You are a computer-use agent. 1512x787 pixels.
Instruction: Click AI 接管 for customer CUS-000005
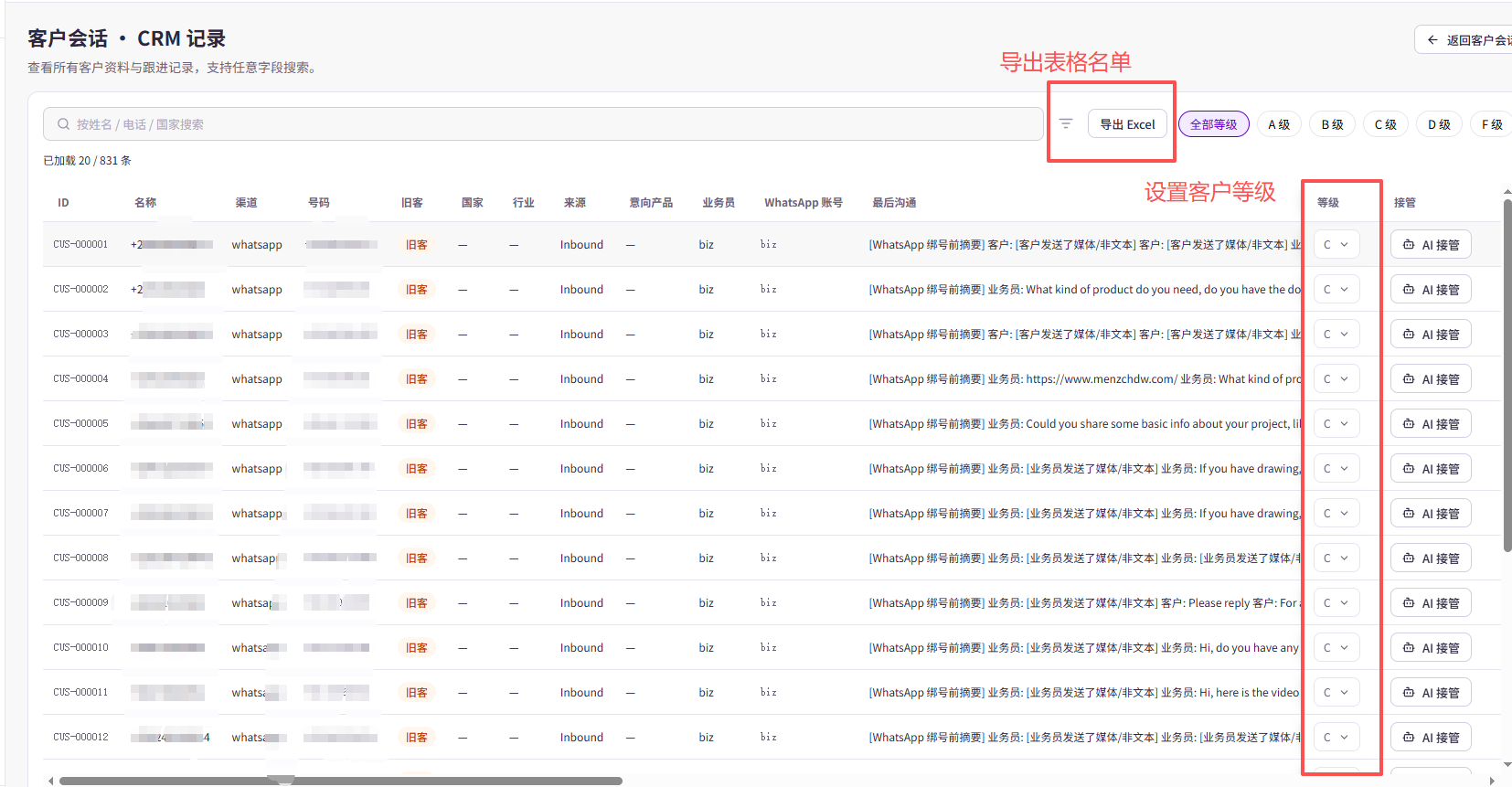coord(1431,424)
